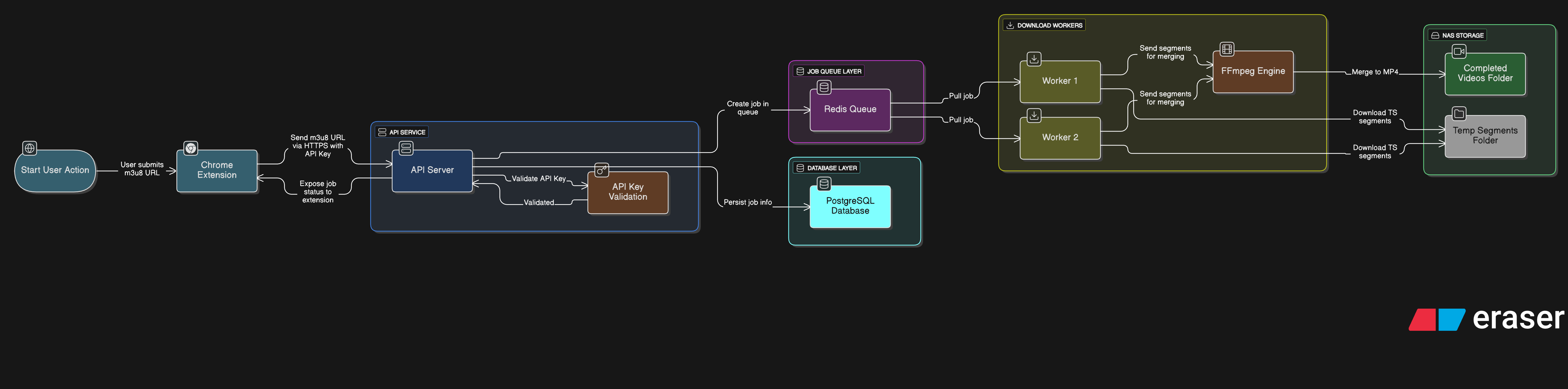Click the drive icon in the NAS STORAGE label
1568x389 pixels.
(x=1435, y=35)
